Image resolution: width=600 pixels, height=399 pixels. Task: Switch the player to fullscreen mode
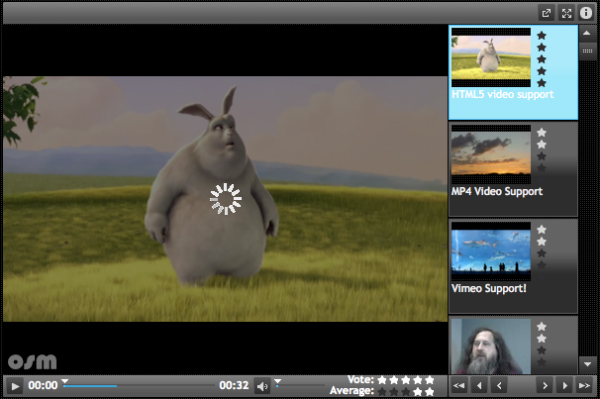pos(566,13)
